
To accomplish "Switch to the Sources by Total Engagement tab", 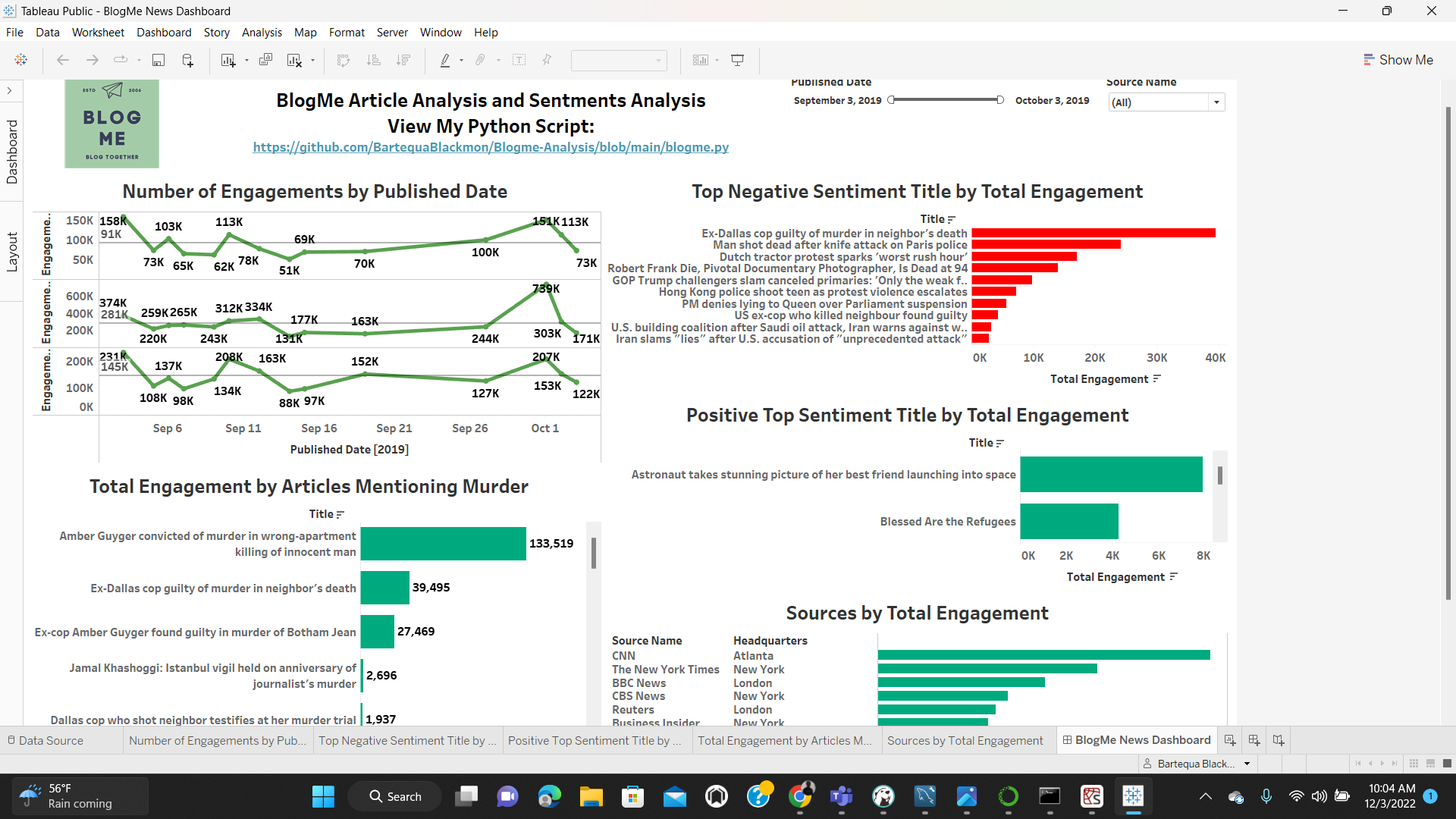I will (x=965, y=740).
